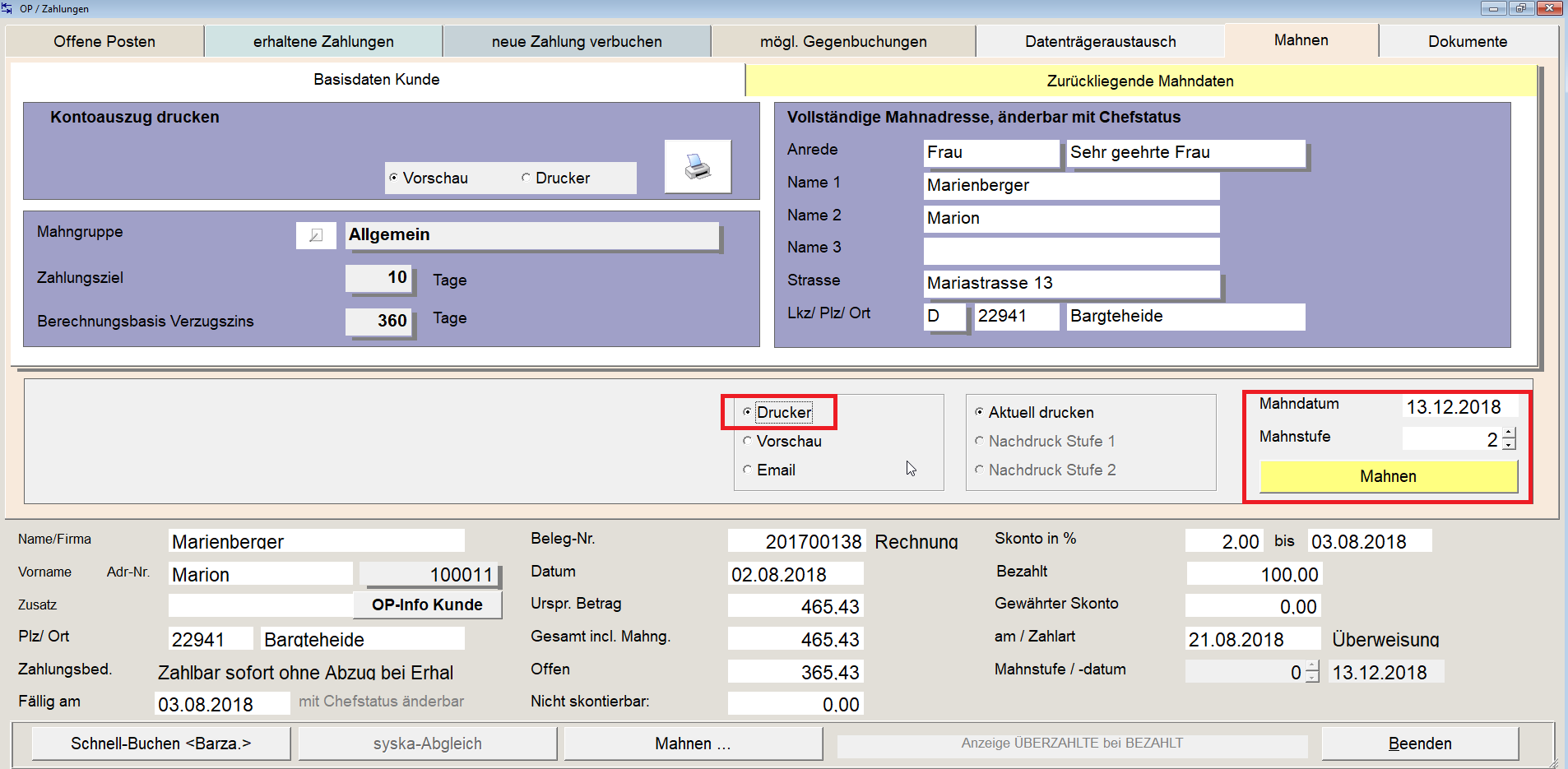Viewport: 1568px width, 769px height.
Task: Click the Sehr geehrte Frau salutation field
Action: 1185,152
